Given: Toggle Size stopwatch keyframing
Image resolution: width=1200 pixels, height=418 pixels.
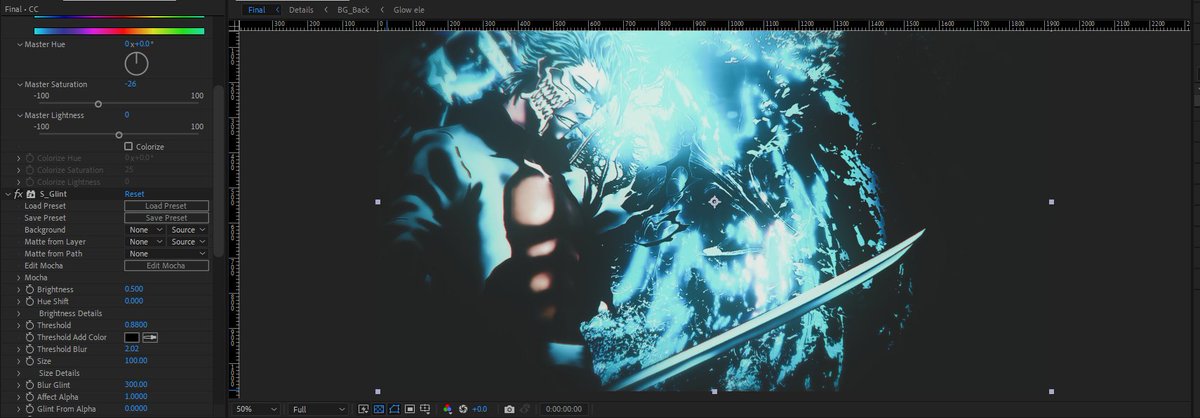Looking at the screenshot, I should point(30,361).
